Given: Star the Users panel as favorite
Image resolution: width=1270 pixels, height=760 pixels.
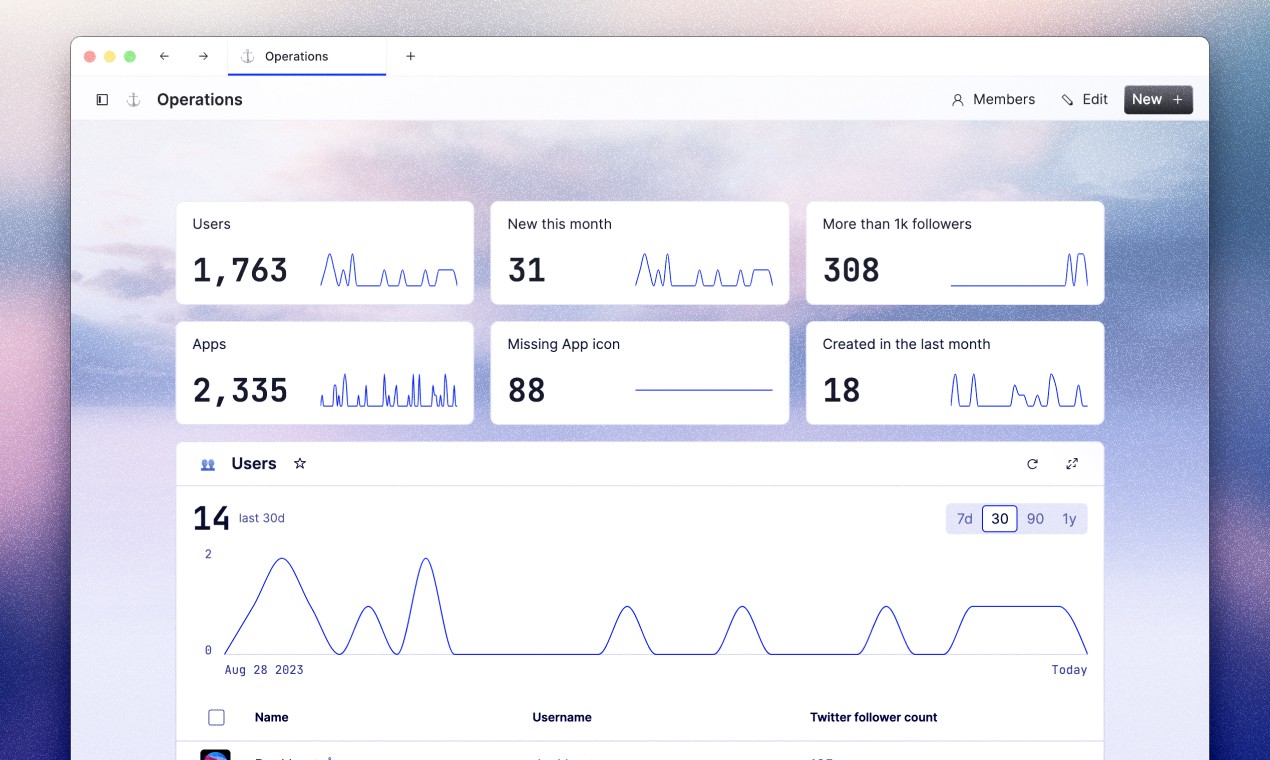Looking at the screenshot, I should pyautogui.click(x=300, y=464).
